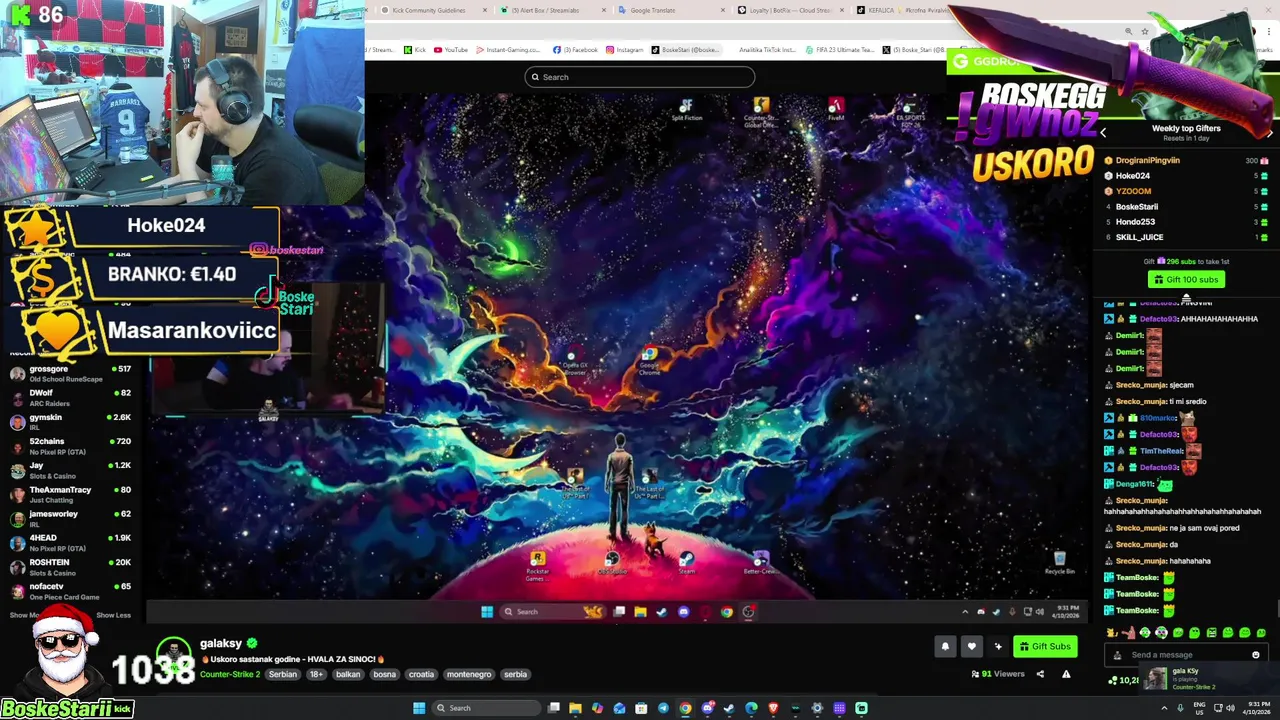Viewport: 1280px width, 720px height.
Task: Click DrogiraniPingviin in top gifters
Action: pos(1147,160)
